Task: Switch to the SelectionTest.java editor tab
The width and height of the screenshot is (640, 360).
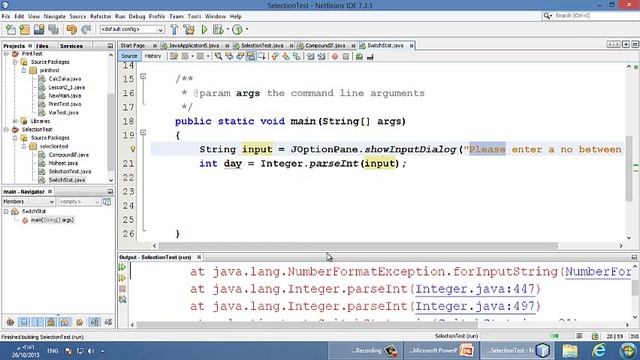Action: click(262, 45)
